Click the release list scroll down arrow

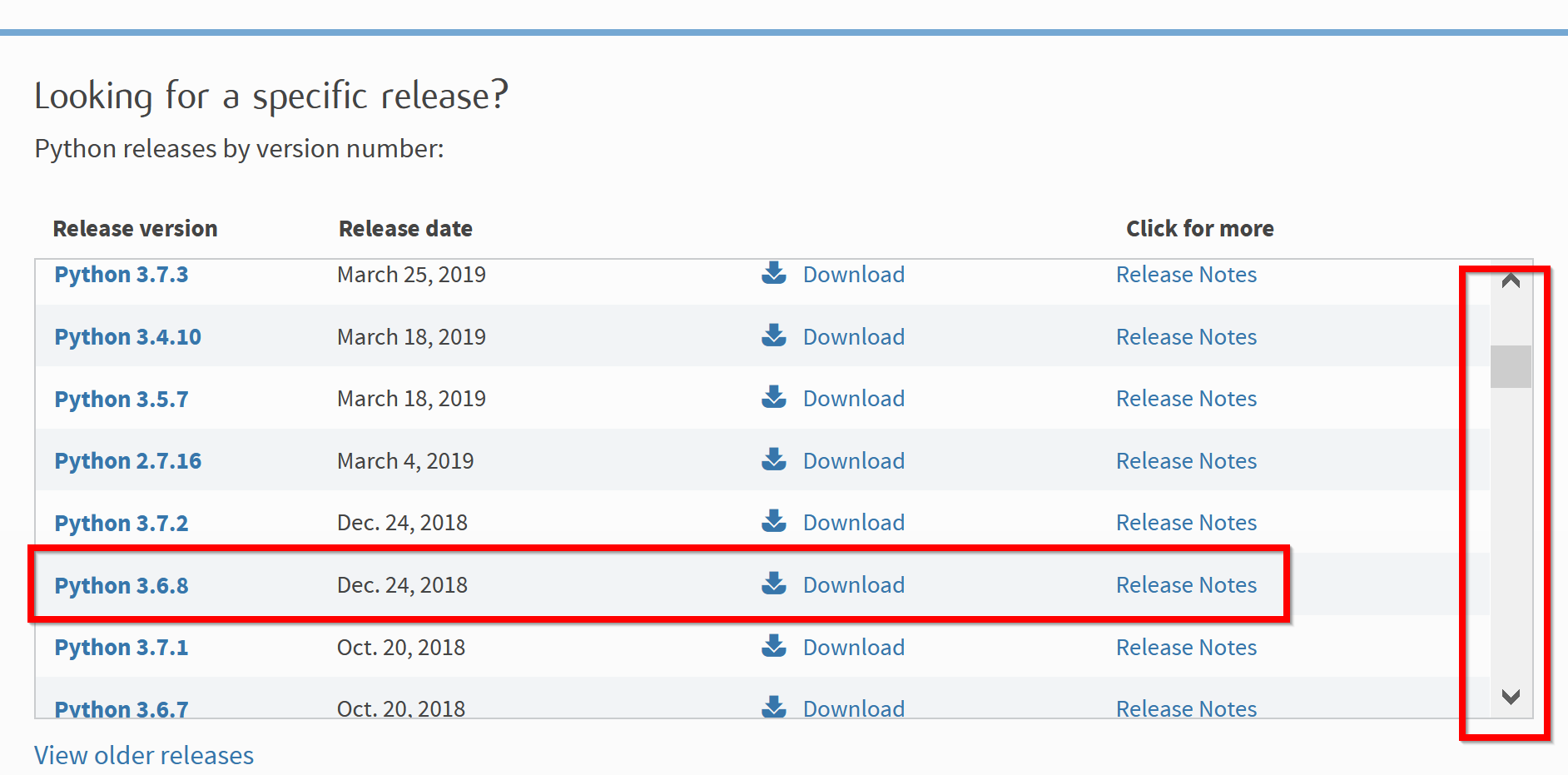coord(1511,696)
